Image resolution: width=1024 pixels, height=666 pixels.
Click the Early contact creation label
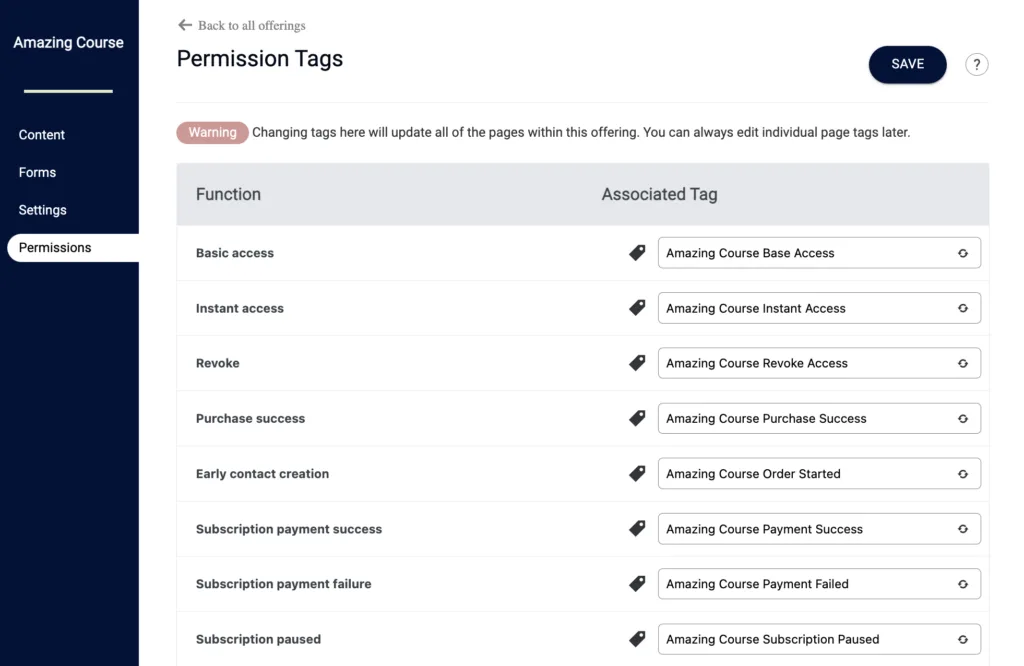point(263,473)
